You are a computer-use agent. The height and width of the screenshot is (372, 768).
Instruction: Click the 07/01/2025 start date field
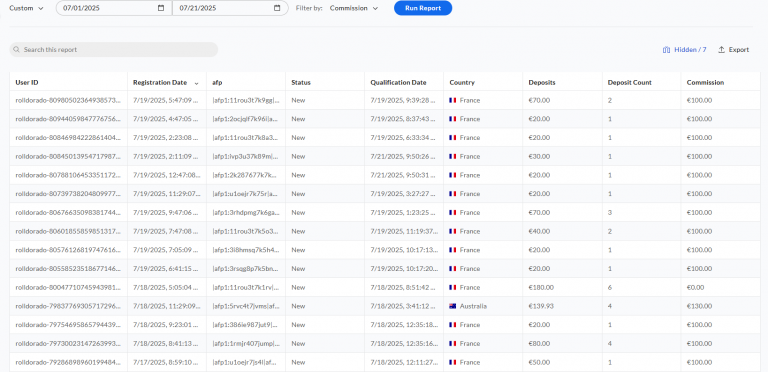tap(114, 8)
